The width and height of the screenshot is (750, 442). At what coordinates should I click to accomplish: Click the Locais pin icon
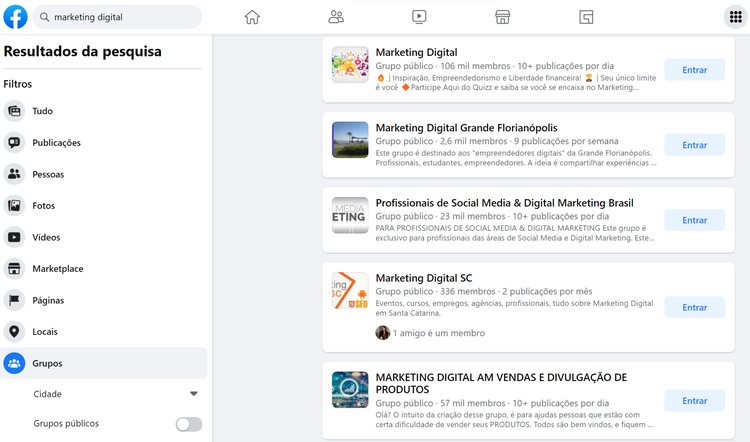14,332
